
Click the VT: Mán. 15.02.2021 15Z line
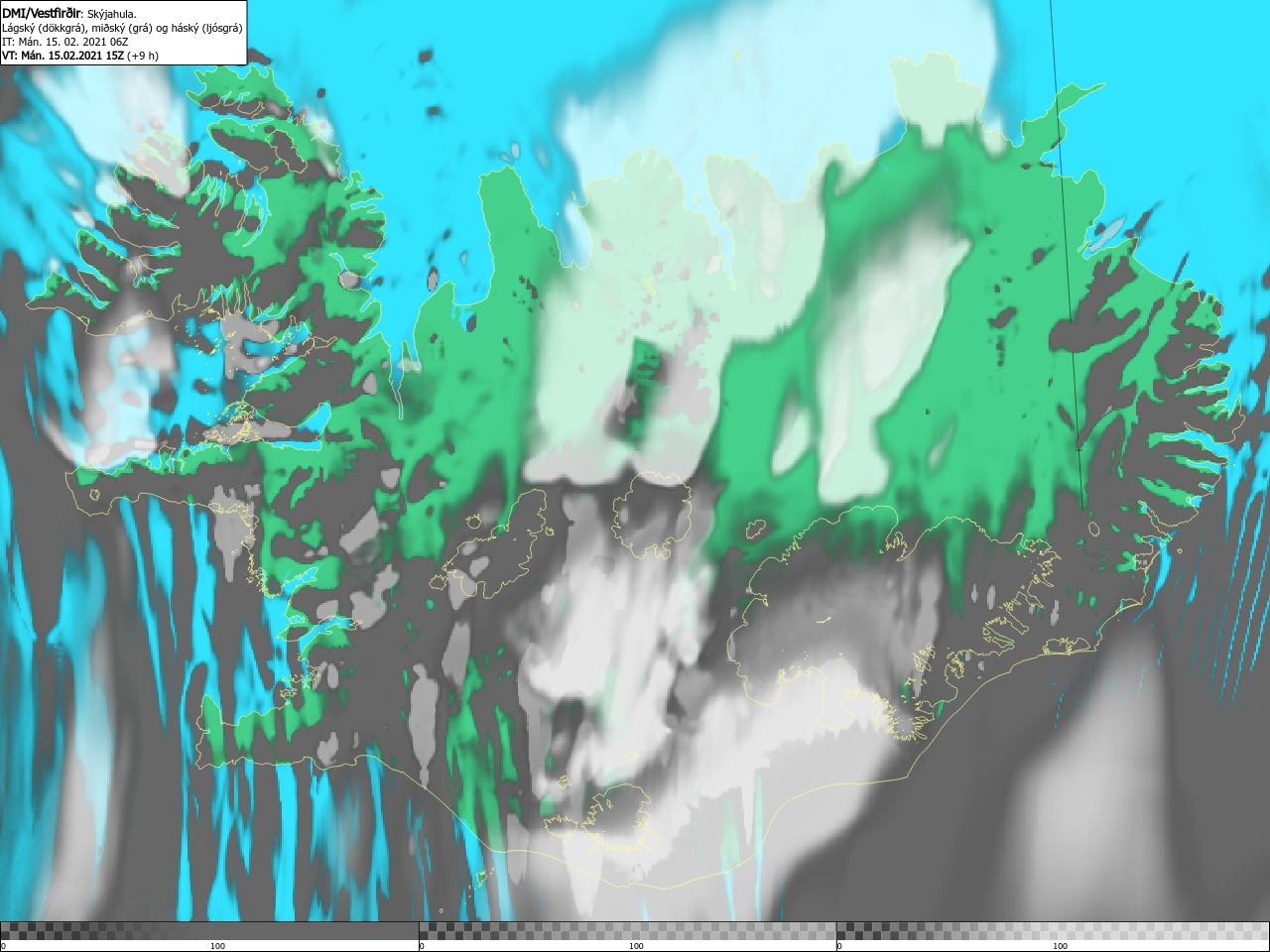(80, 56)
